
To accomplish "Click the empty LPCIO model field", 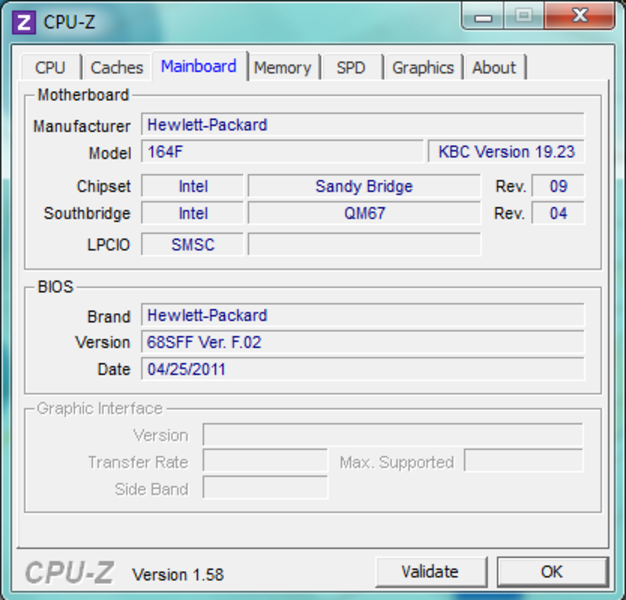I will (364, 244).
